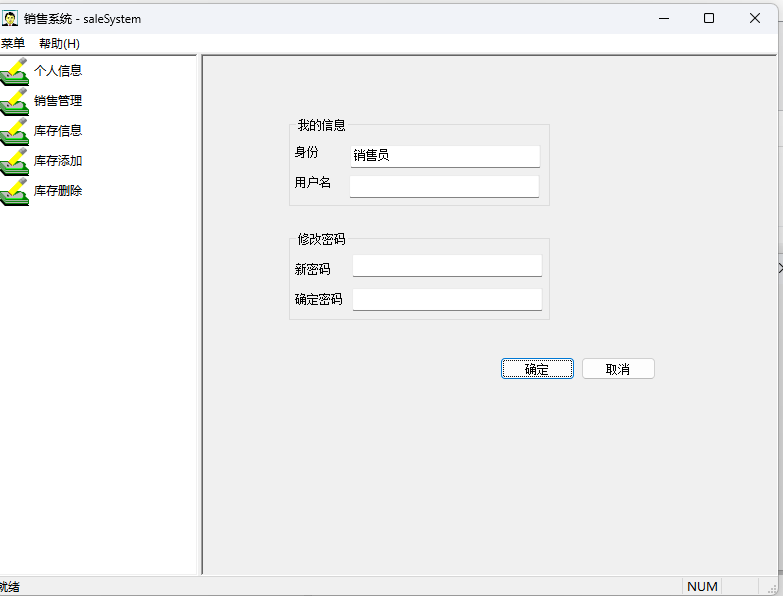Click the 确定密码 label
This screenshot has height=596, width=783.
click(319, 299)
